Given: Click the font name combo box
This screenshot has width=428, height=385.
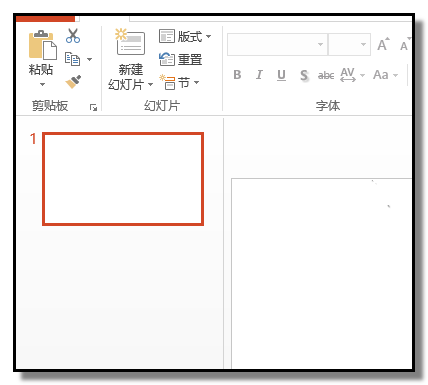Looking at the screenshot, I should click(x=277, y=44).
